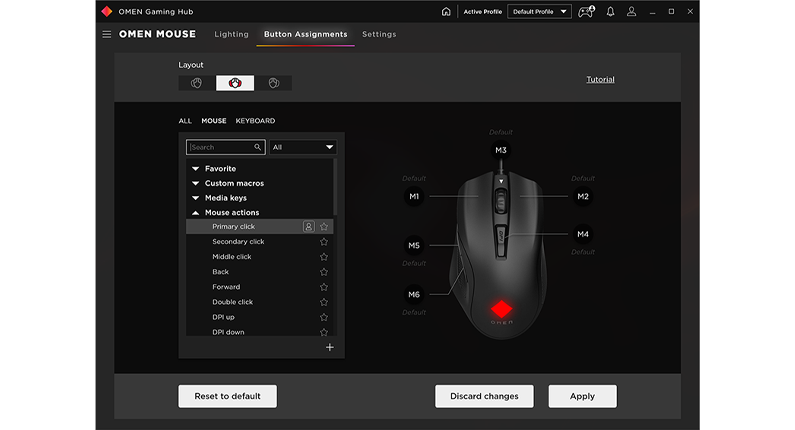Image resolution: width=795 pixels, height=430 pixels.
Task: Go to the OMEN home screen
Action: coord(446,12)
